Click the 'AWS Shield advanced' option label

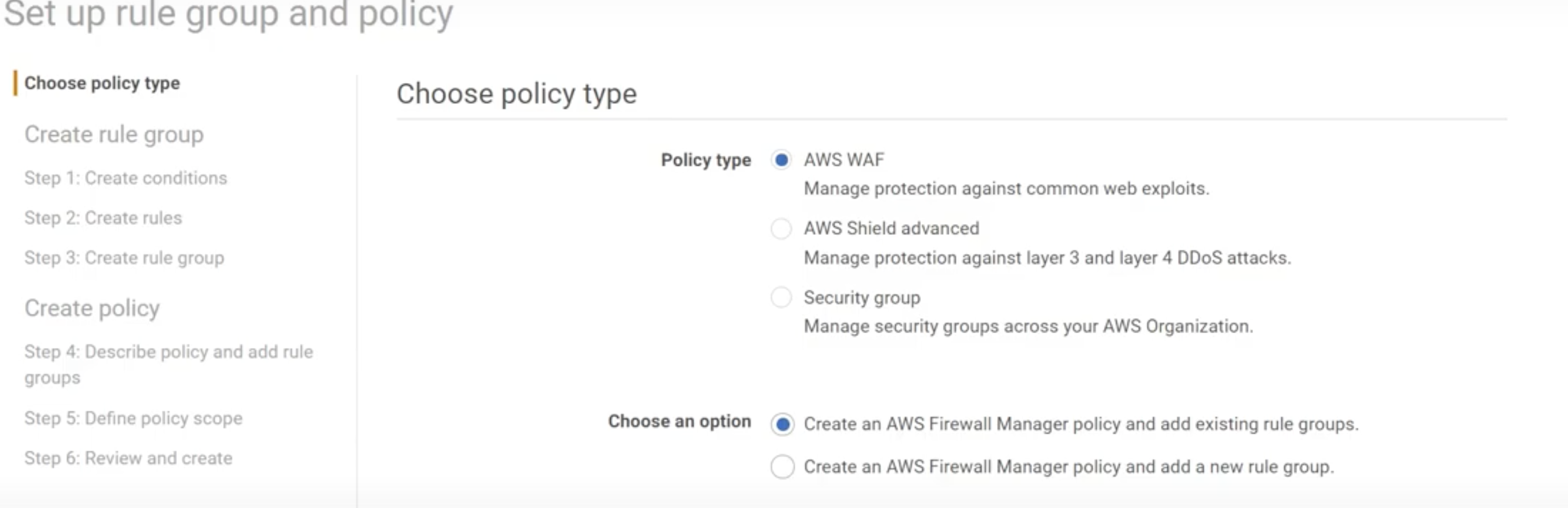click(891, 228)
